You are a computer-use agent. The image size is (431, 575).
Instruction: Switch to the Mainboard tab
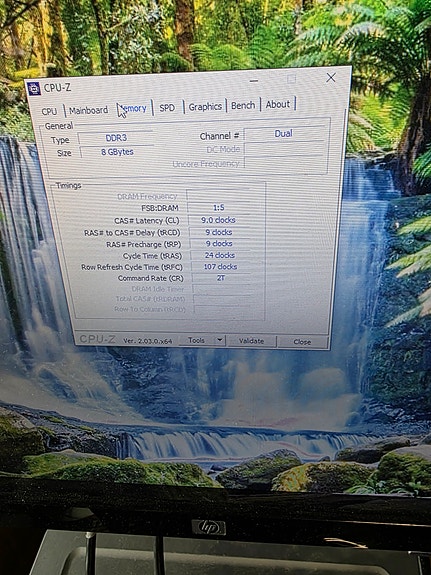click(x=88, y=110)
